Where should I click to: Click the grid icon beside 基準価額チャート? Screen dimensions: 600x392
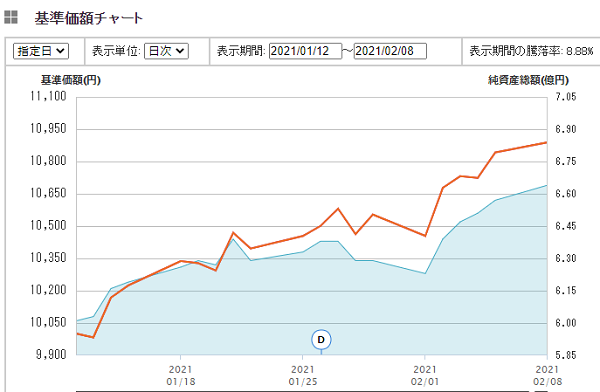click(x=11, y=17)
